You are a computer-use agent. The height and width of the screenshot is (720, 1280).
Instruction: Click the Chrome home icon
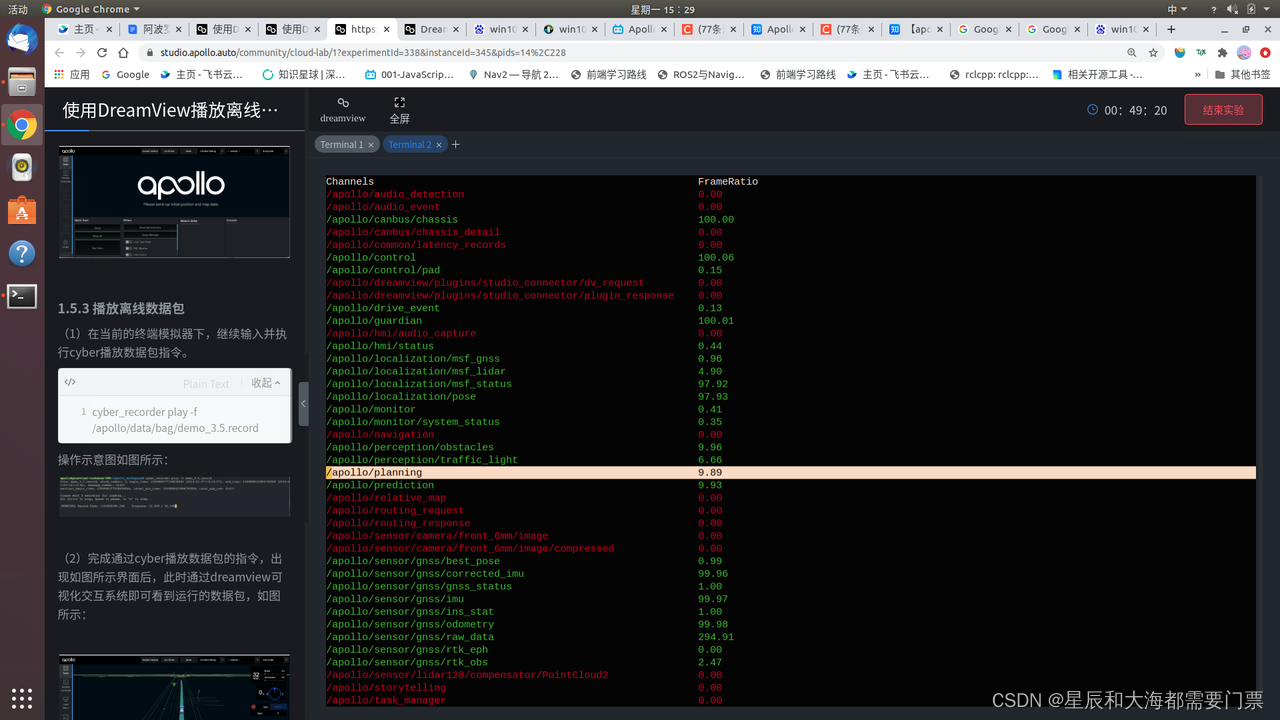click(x=124, y=52)
